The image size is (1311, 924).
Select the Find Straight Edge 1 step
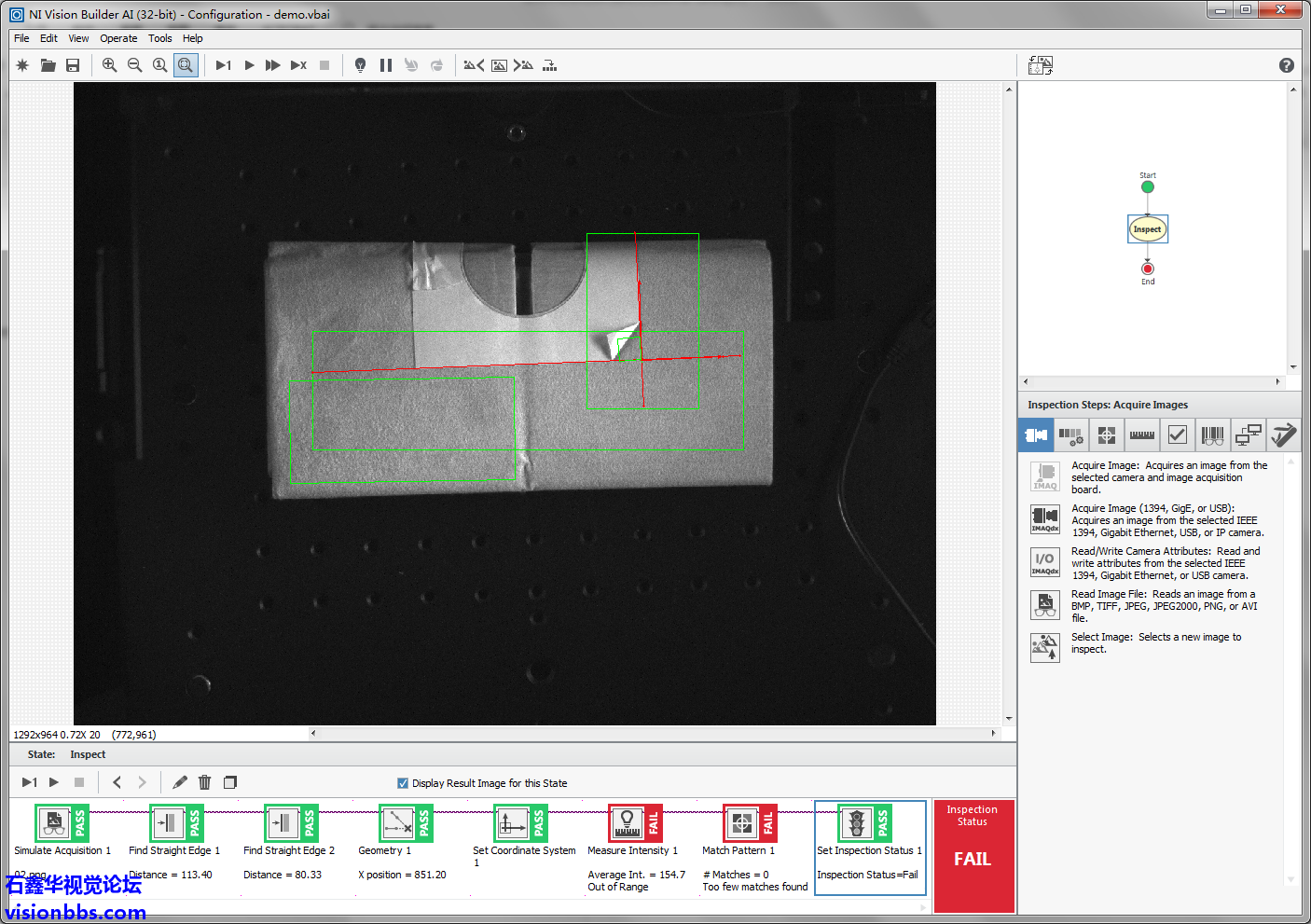click(176, 823)
